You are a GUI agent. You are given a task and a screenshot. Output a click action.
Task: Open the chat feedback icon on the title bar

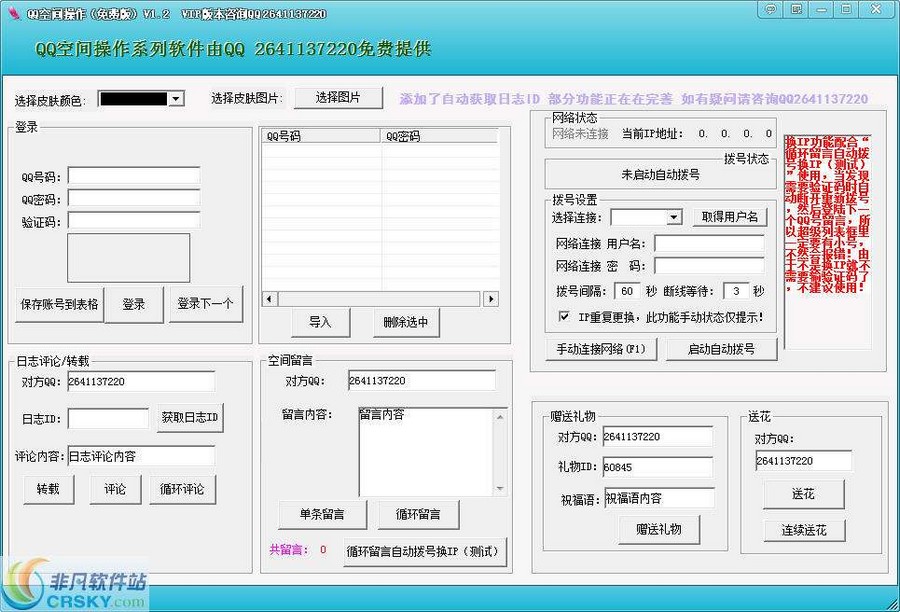pos(769,9)
